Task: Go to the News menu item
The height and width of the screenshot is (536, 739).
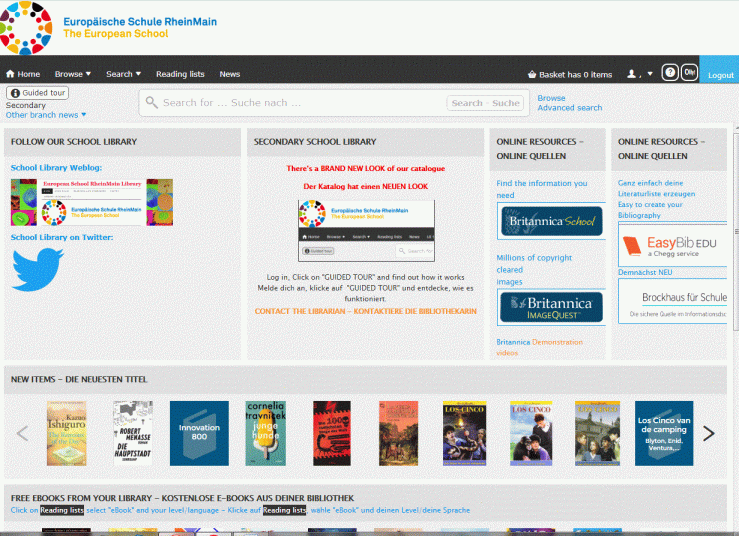Action: coord(230,74)
